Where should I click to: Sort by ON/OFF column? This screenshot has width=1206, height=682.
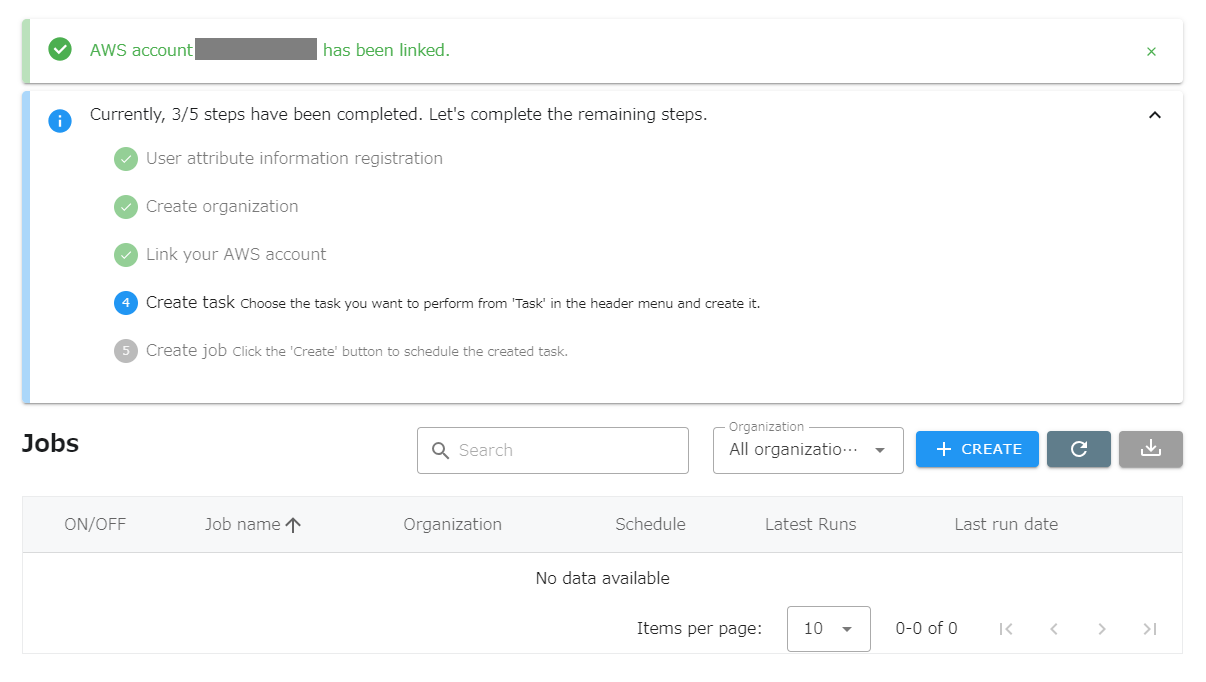pos(95,524)
